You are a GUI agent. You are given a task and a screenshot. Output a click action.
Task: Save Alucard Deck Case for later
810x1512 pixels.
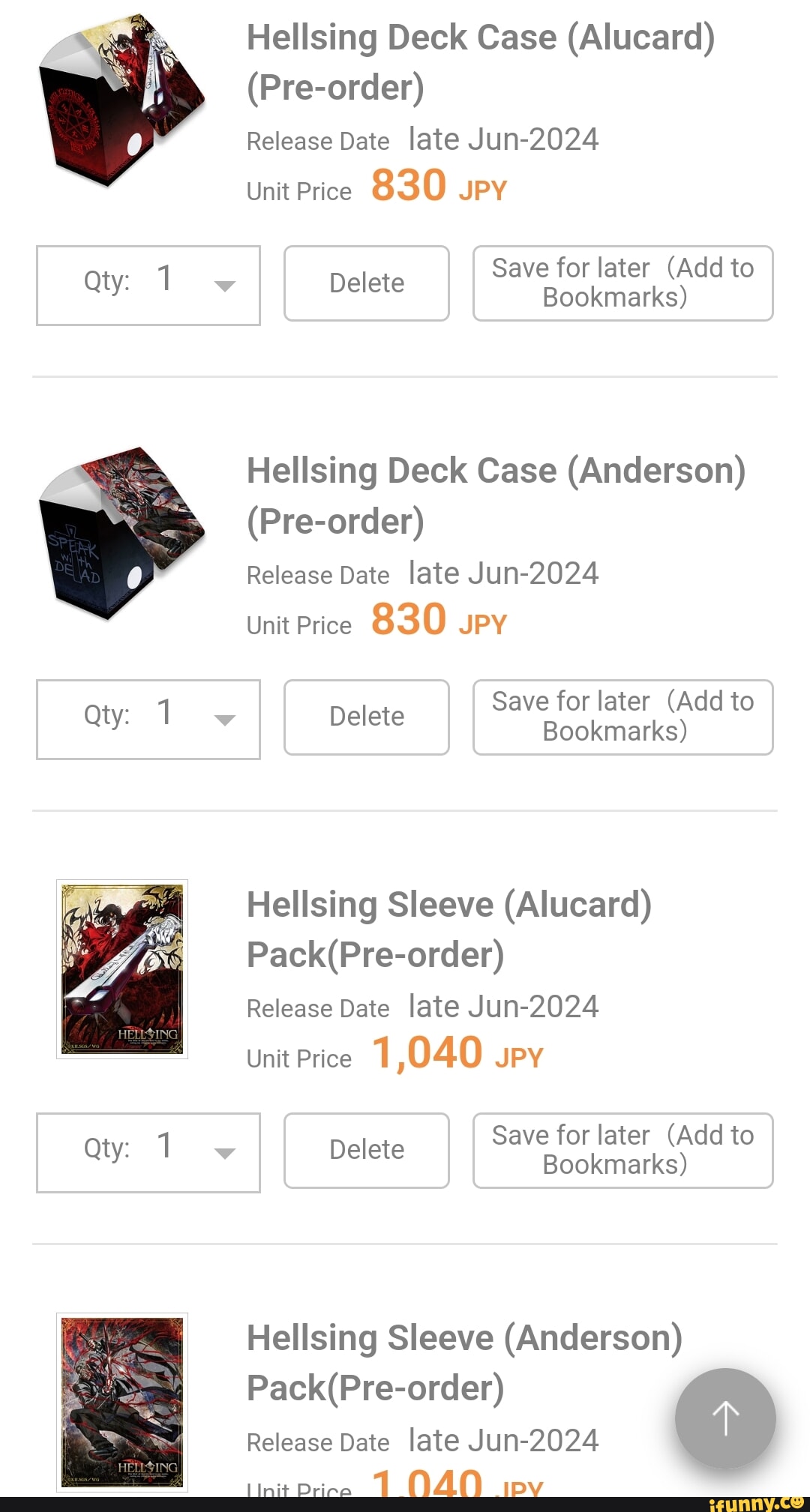click(x=622, y=283)
